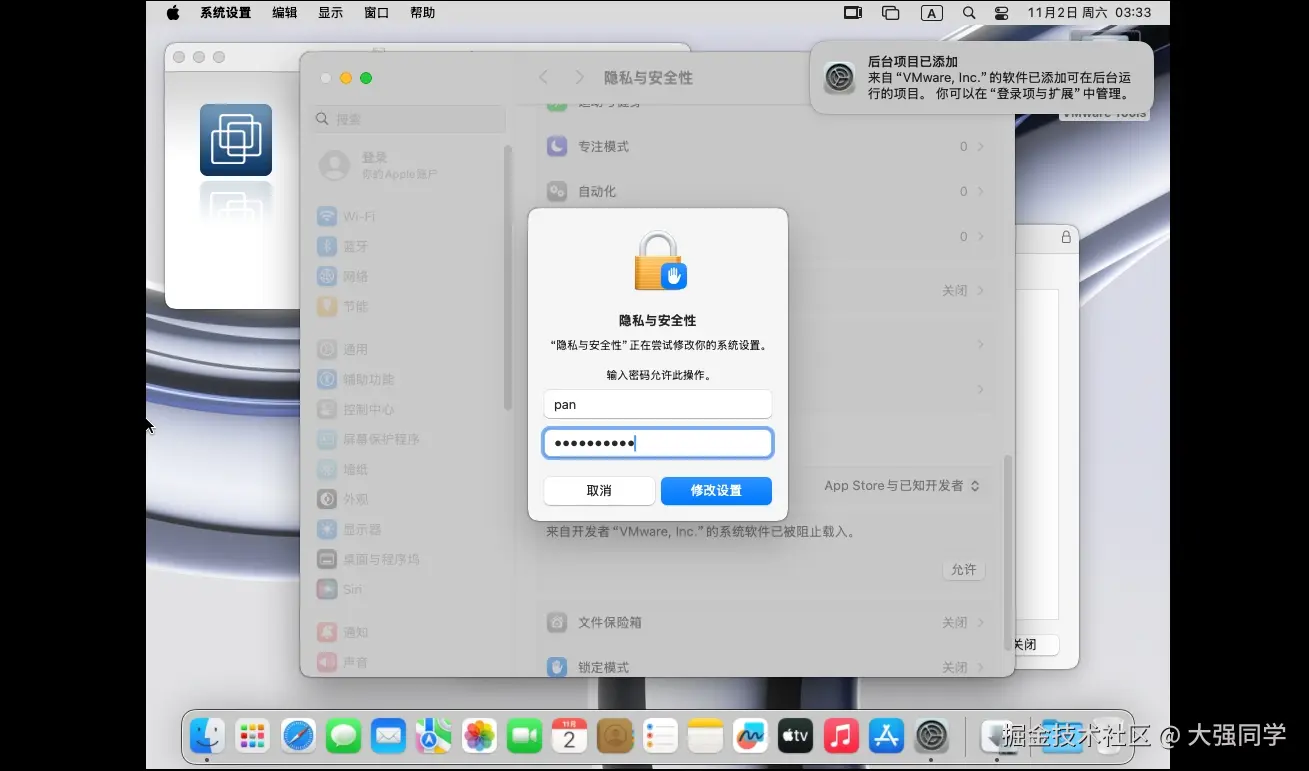Click the settings window vertical scrollbar
The width and height of the screenshot is (1309, 771).
[1008, 539]
